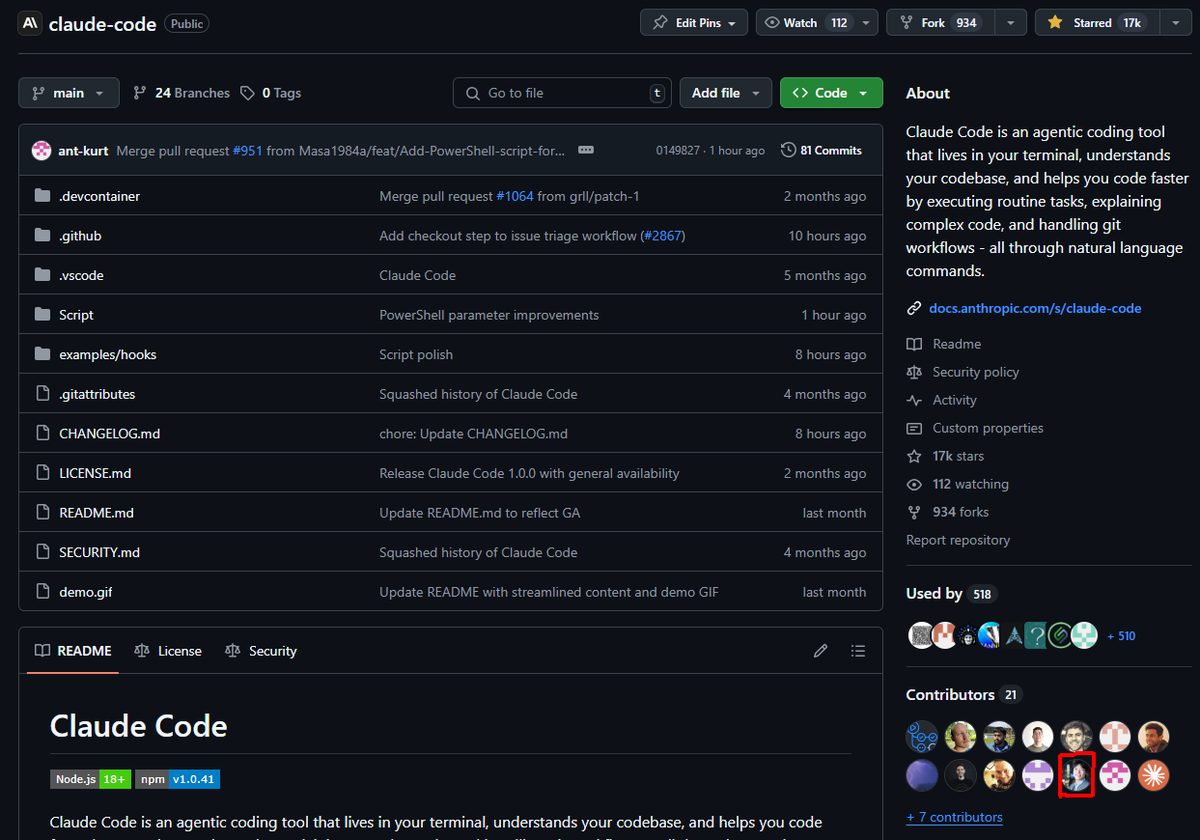Viewport: 1200px width, 840px height.
Task: Click the dark purple sphere contributor avatar
Action: (x=922, y=775)
